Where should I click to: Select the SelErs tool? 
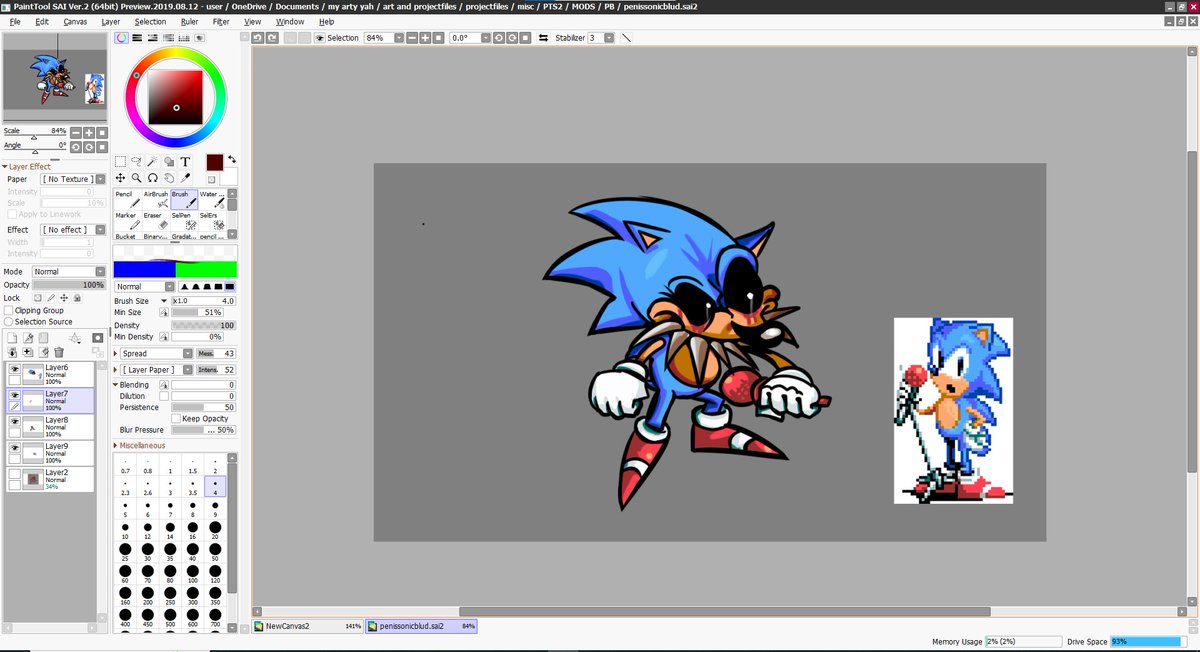tap(211, 221)
